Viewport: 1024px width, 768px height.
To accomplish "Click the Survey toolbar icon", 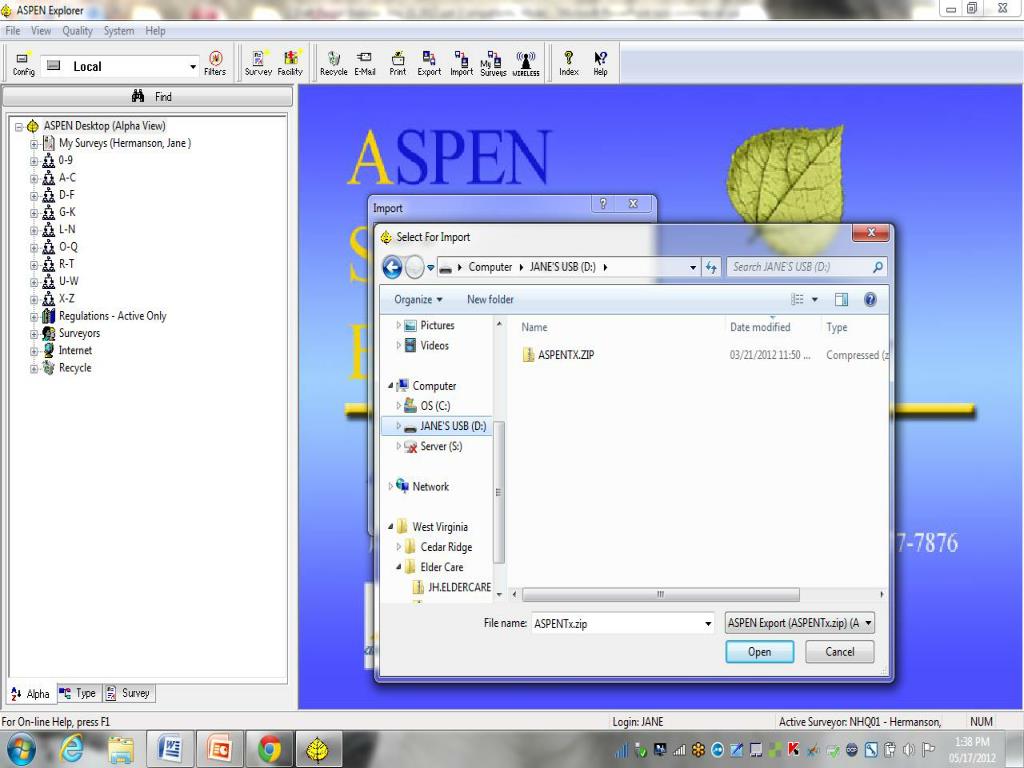I will pos(258,63).
